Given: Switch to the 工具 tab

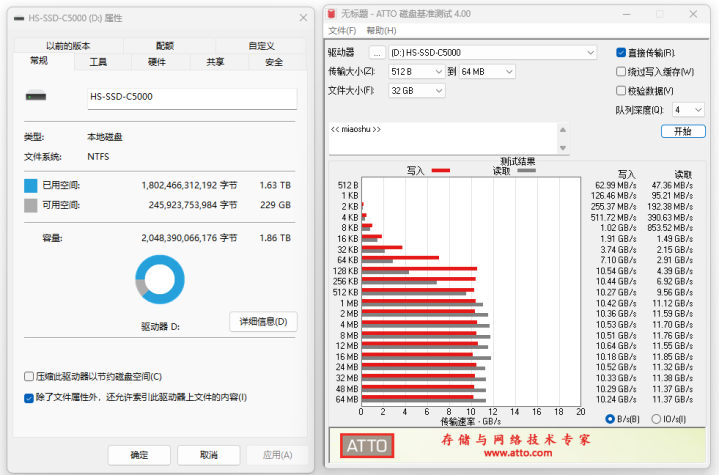Looking at the screenshot, I should 98,62.
